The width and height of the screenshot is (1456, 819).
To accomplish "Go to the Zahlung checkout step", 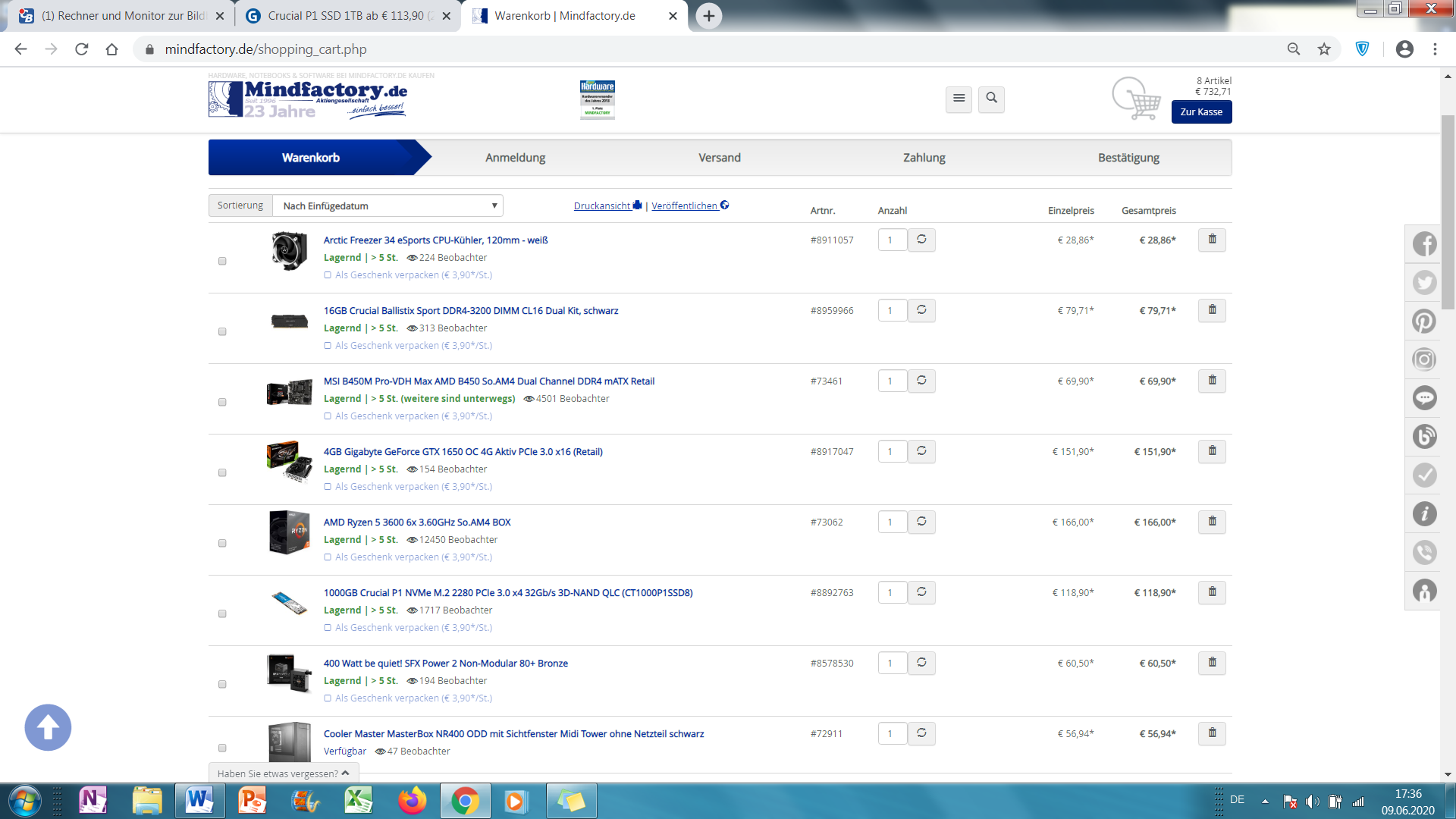I will pyautogui.click(x=924, y=158).
